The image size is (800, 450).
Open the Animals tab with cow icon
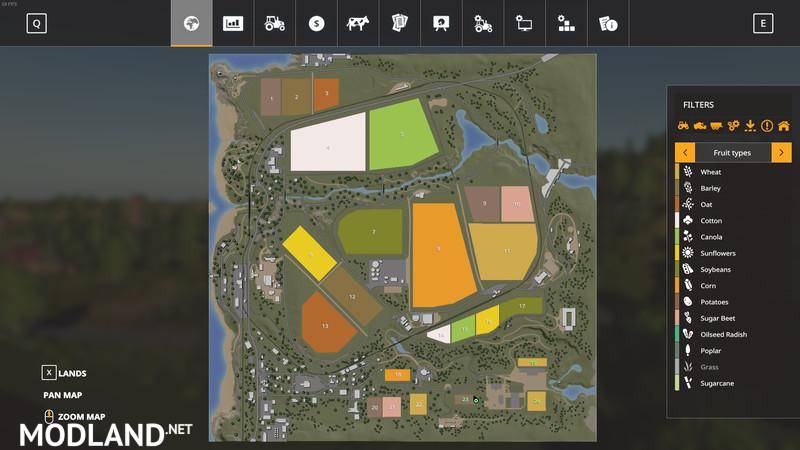(358, 23)
